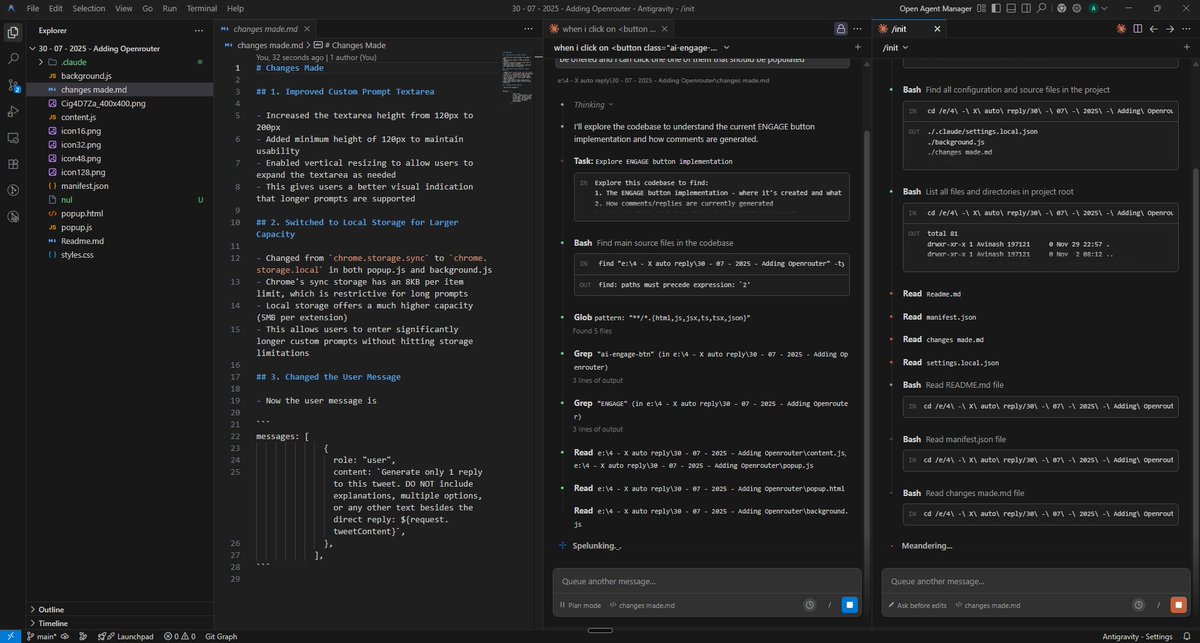Start new chat in /init panel plus icon

(1185, 47)
